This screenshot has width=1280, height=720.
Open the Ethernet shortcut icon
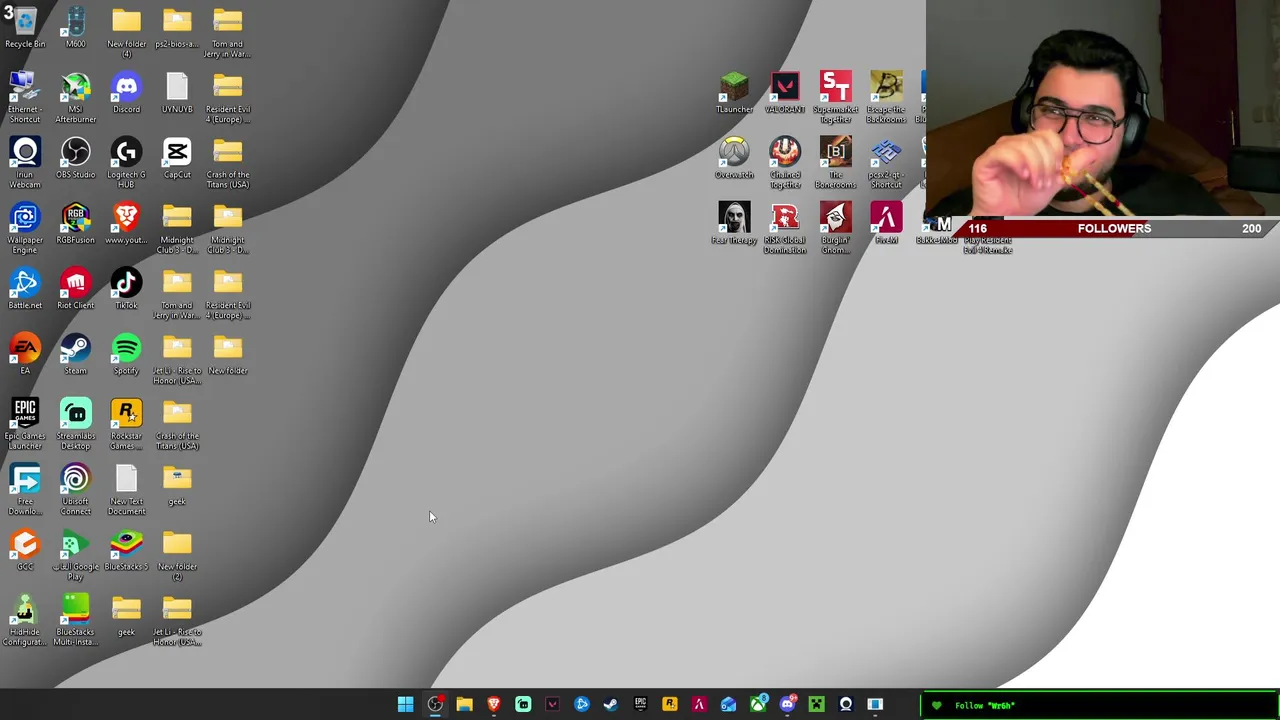pyautogui.click(x=25, y=97)
